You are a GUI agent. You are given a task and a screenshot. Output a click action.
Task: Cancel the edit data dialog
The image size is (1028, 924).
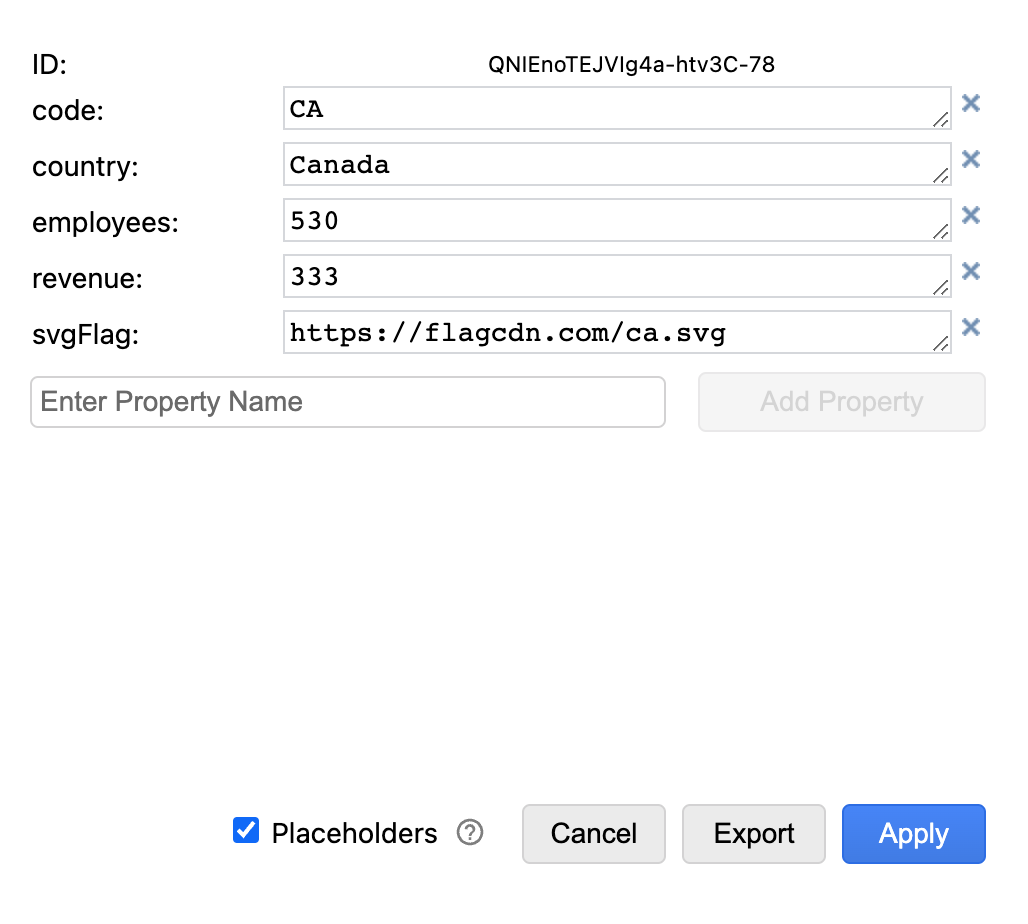593,834
